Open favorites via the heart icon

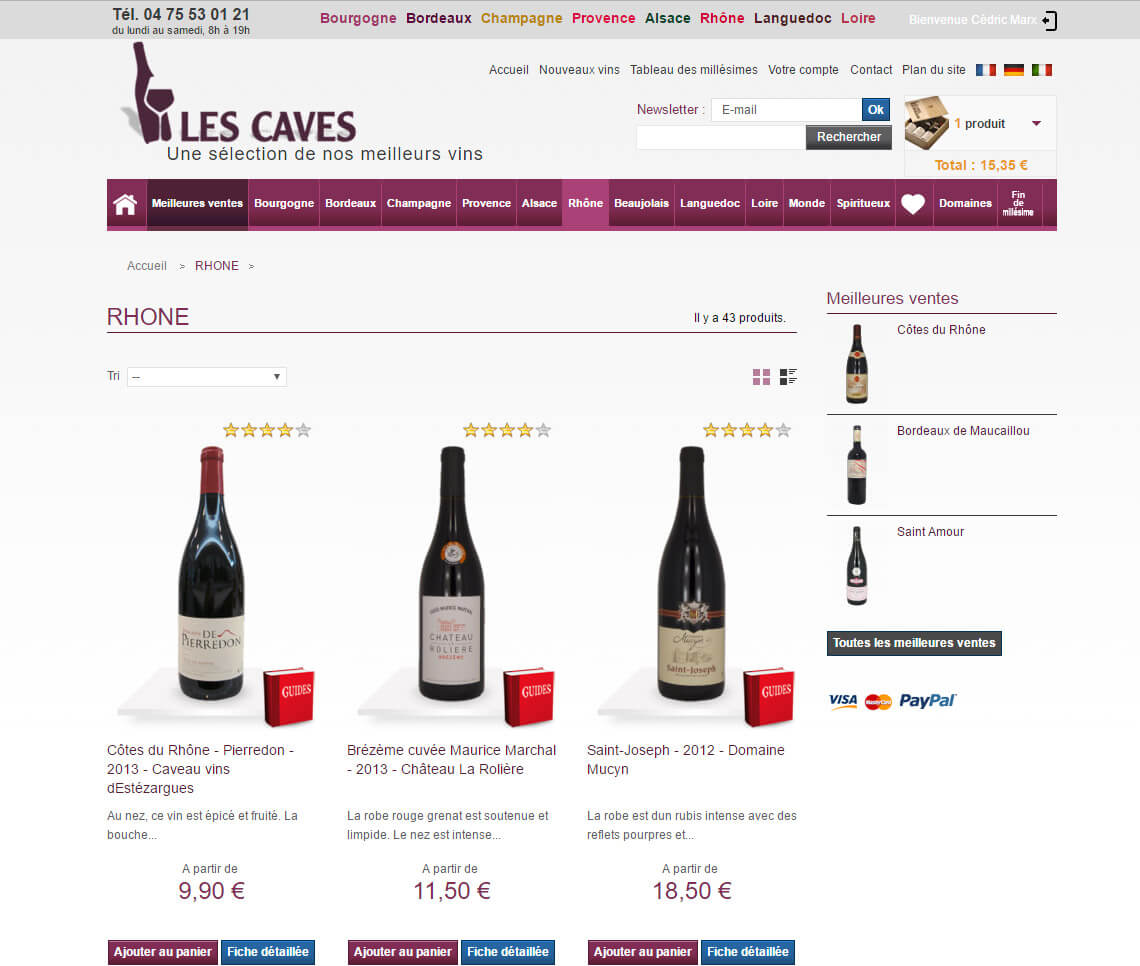[913, 204]
